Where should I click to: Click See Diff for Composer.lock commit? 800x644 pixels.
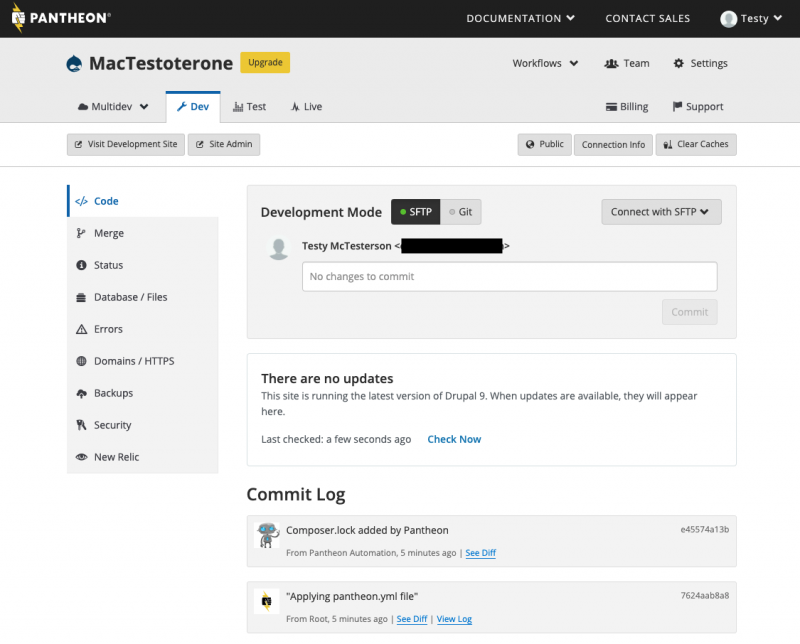click(481, 553)
